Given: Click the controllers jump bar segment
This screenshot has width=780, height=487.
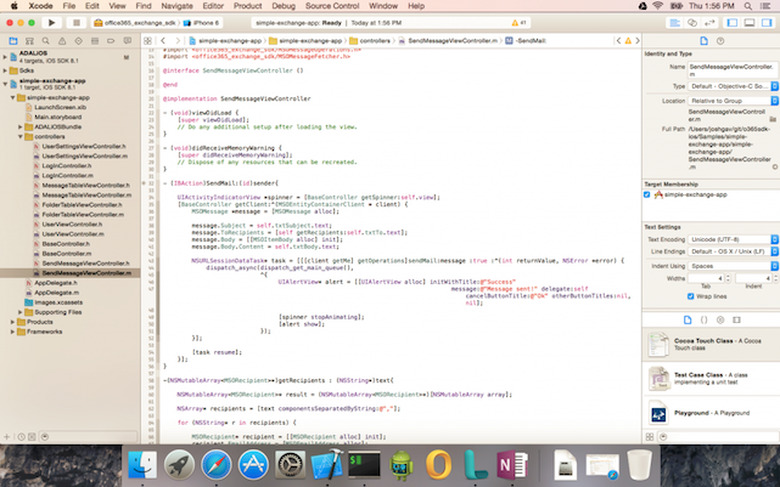Looking at the screenshot, I should (370, 41).
